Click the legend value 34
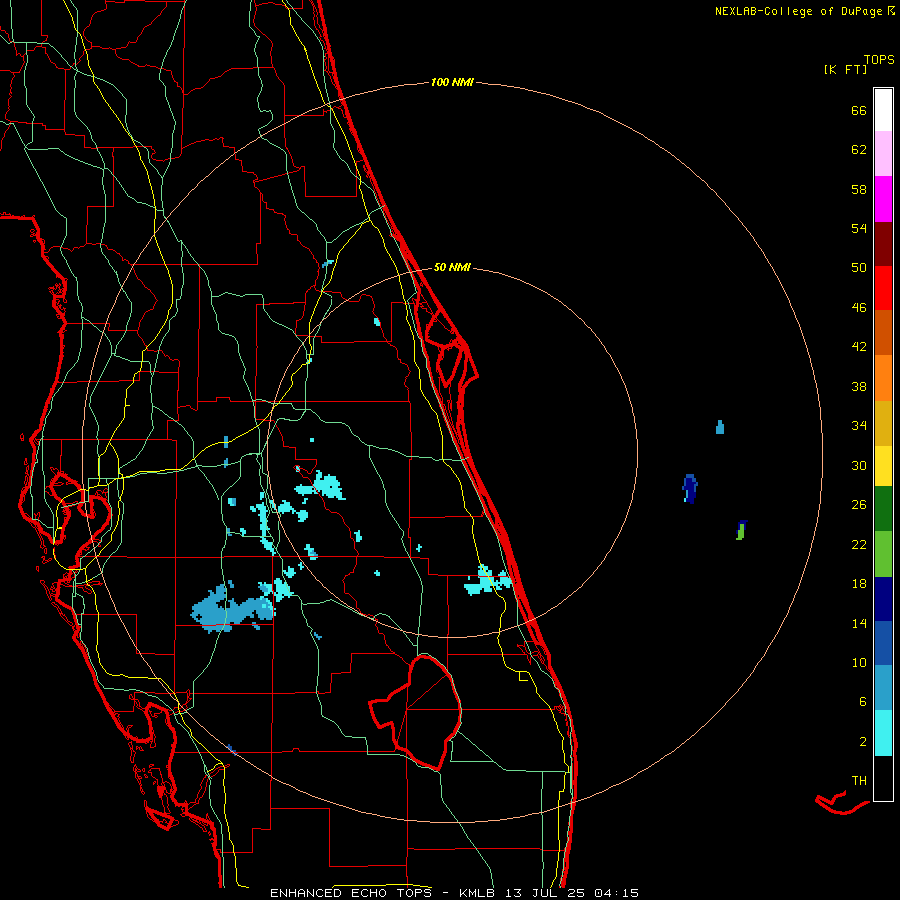900x900 pixels. click(x=859, y=426)
